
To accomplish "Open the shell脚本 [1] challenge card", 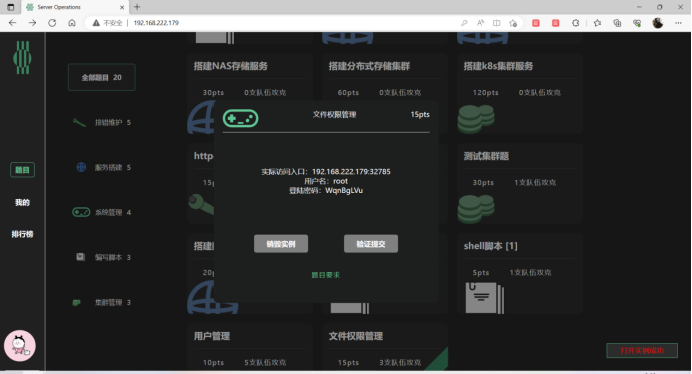I will (520, 274).
